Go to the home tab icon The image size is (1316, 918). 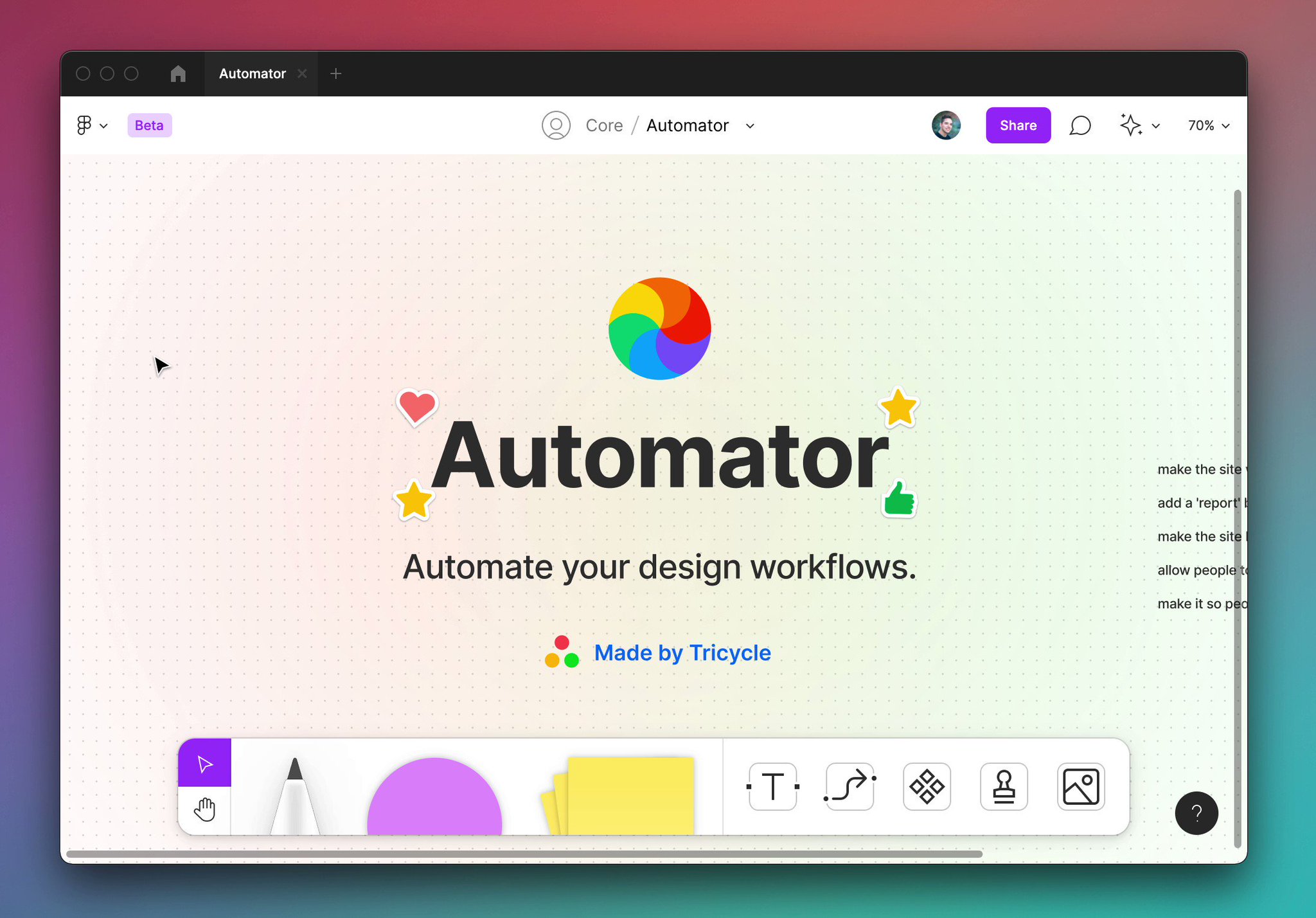pos(178,74)
